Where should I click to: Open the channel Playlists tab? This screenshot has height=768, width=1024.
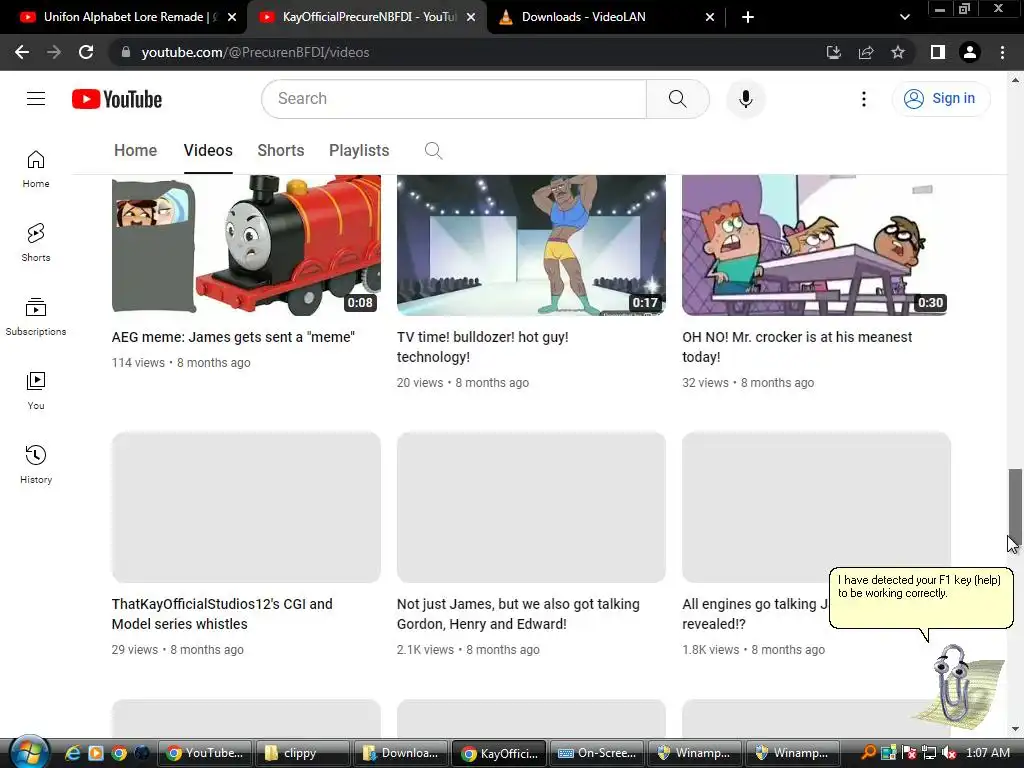coord(359,150)
